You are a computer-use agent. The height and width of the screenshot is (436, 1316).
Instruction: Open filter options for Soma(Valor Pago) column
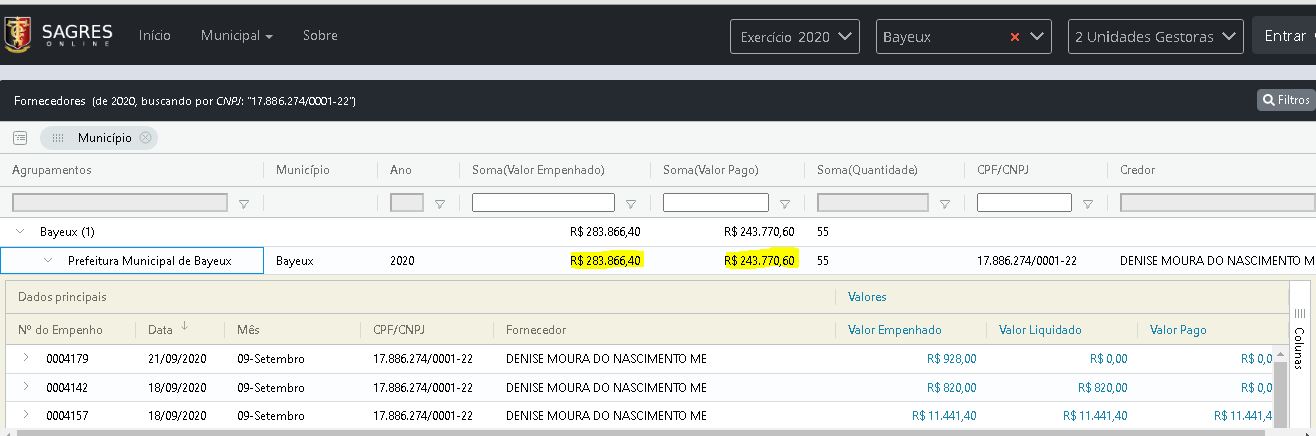(x=784, y=204)
